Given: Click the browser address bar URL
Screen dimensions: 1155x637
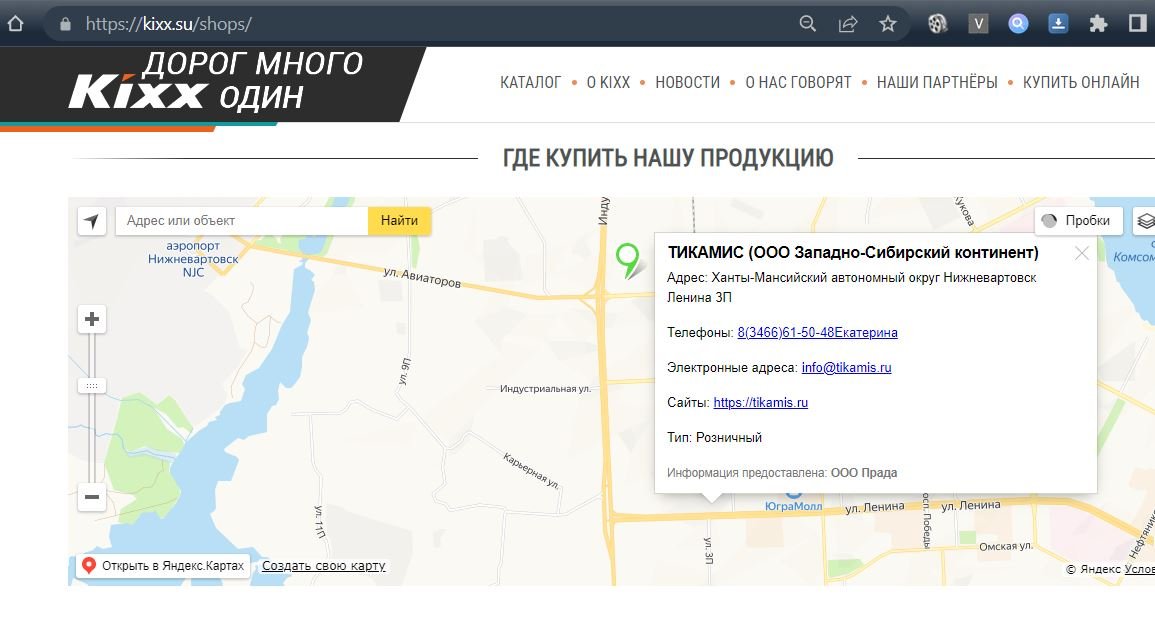Looking at the screenshot, I should [x=169, y=24].
